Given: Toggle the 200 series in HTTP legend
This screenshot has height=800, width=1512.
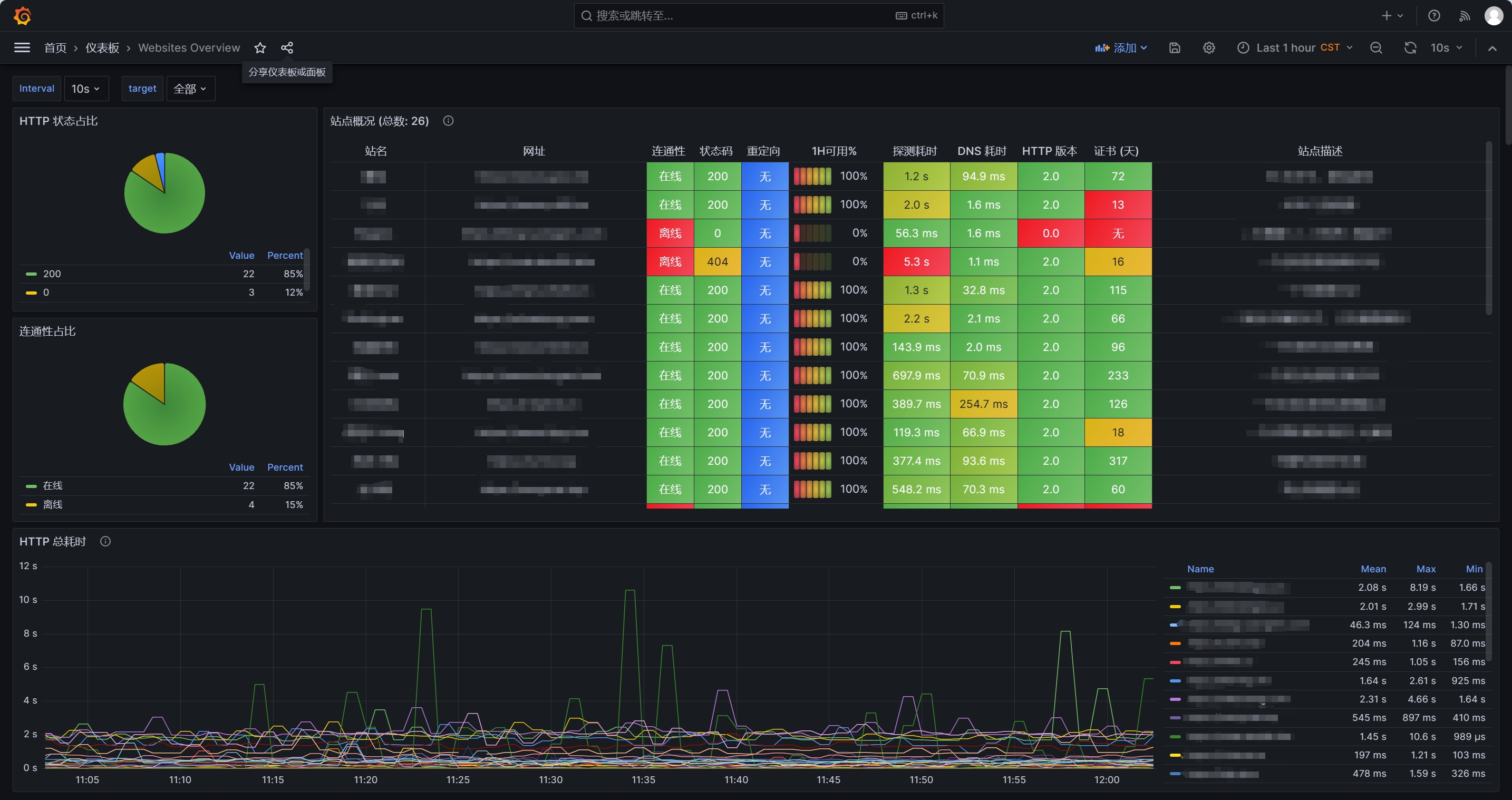Looking at the screenshot, I should click(52, 274).
